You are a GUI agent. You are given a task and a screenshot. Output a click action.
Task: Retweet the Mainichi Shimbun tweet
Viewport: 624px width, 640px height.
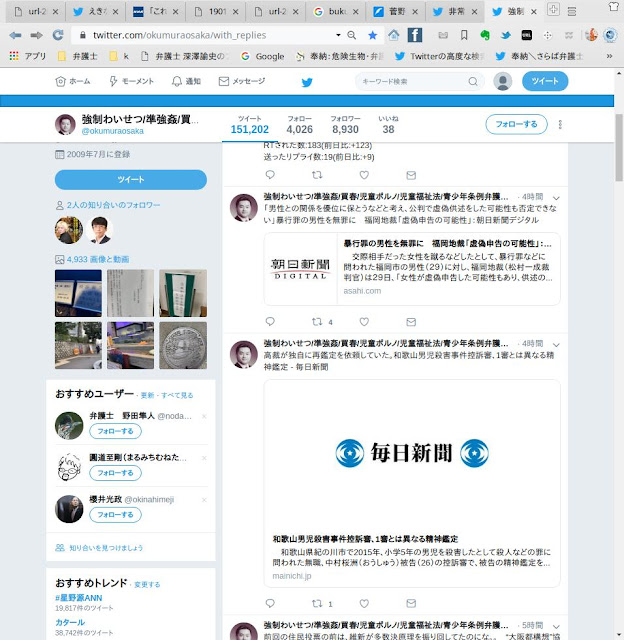point(317,603)
